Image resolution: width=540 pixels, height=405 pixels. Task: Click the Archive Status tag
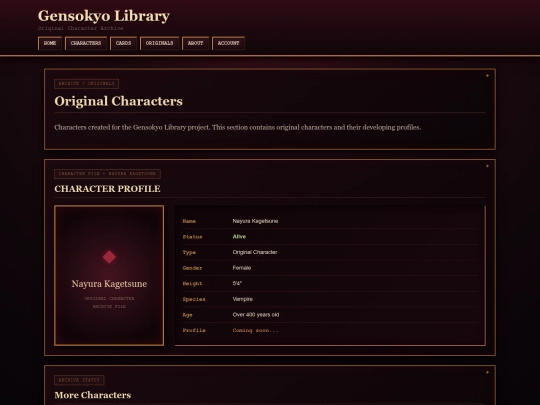[79, 380]
